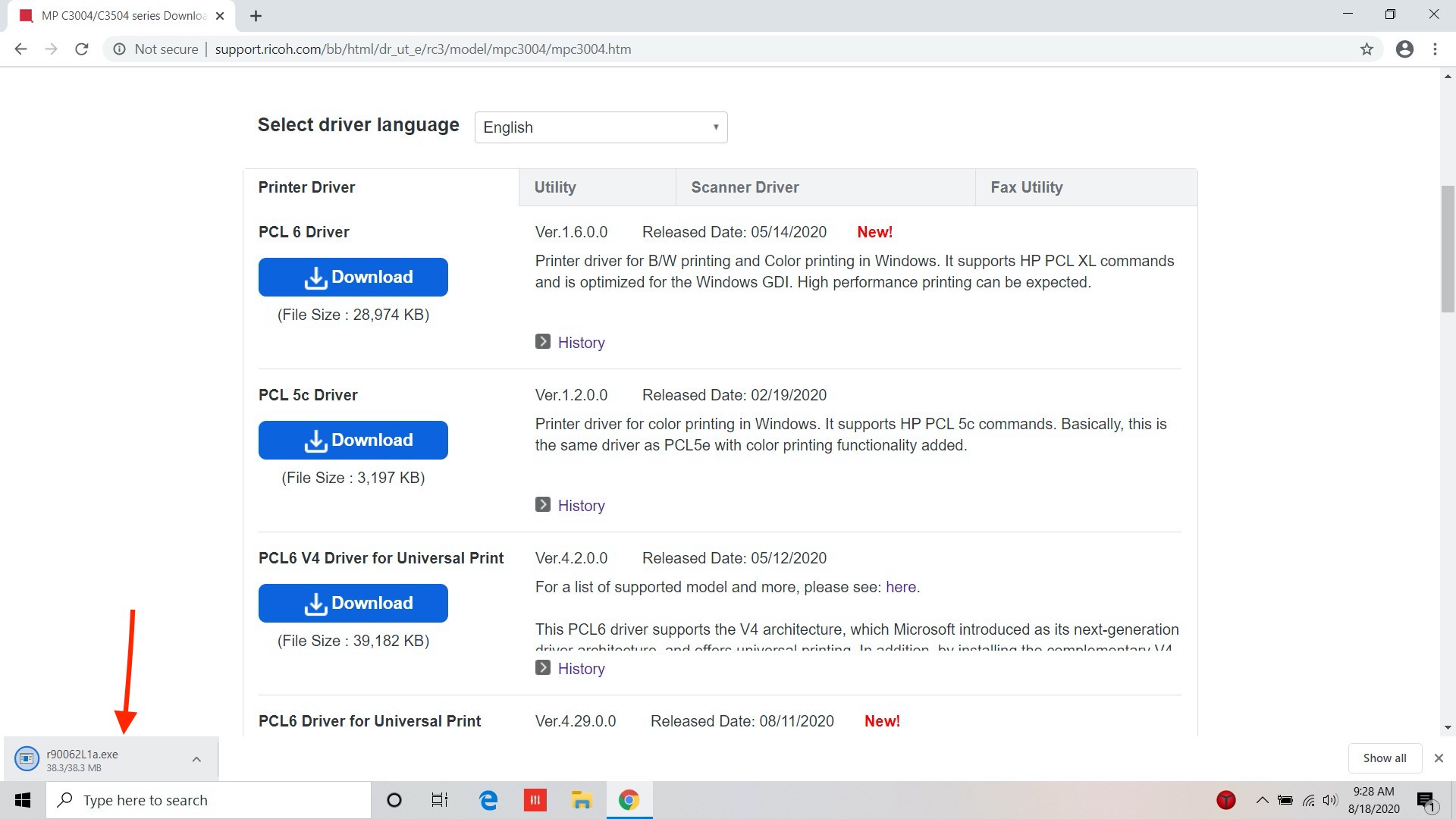Open the Chrome profile account icon
Screen dimensions: 1456x819
(1404, 49)
